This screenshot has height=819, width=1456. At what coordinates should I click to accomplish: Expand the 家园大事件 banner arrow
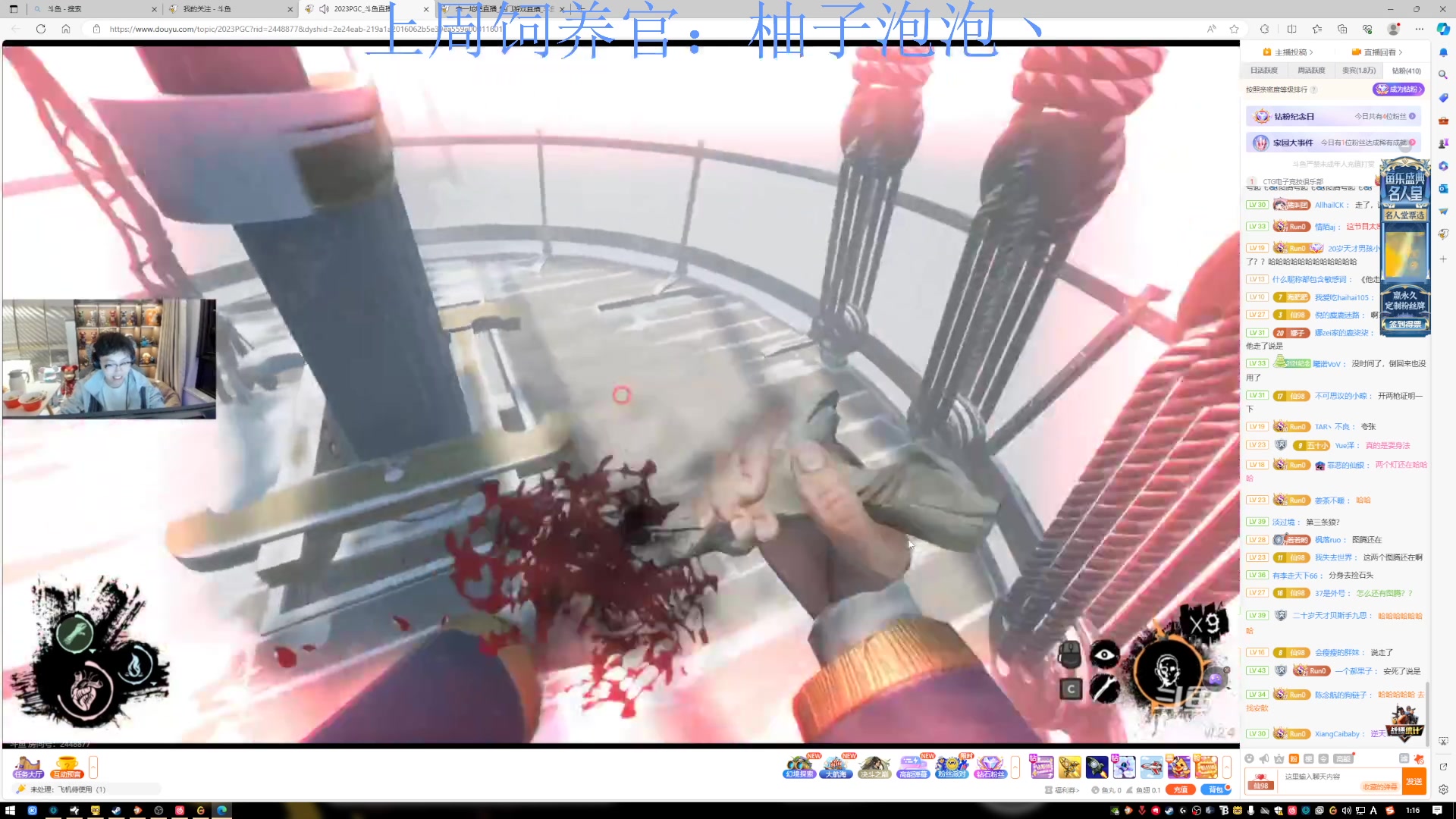pos(1412,143)
